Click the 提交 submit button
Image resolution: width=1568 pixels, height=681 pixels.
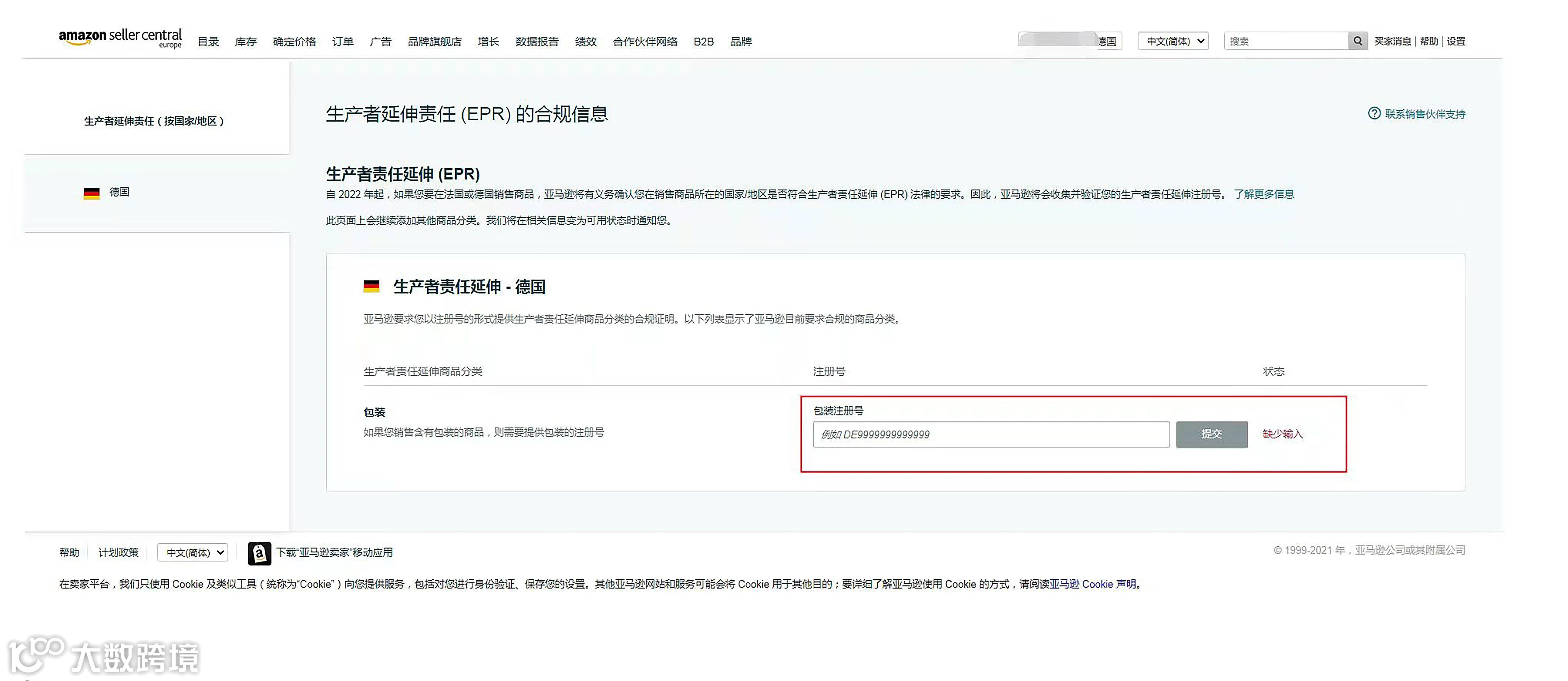[x=1211, y=434]
